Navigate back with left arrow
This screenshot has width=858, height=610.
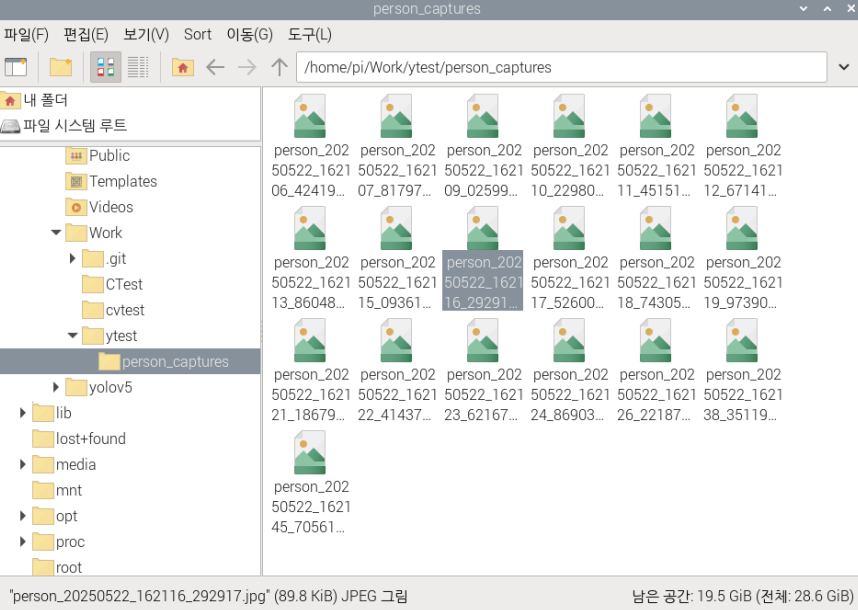[x=215, y=67]
